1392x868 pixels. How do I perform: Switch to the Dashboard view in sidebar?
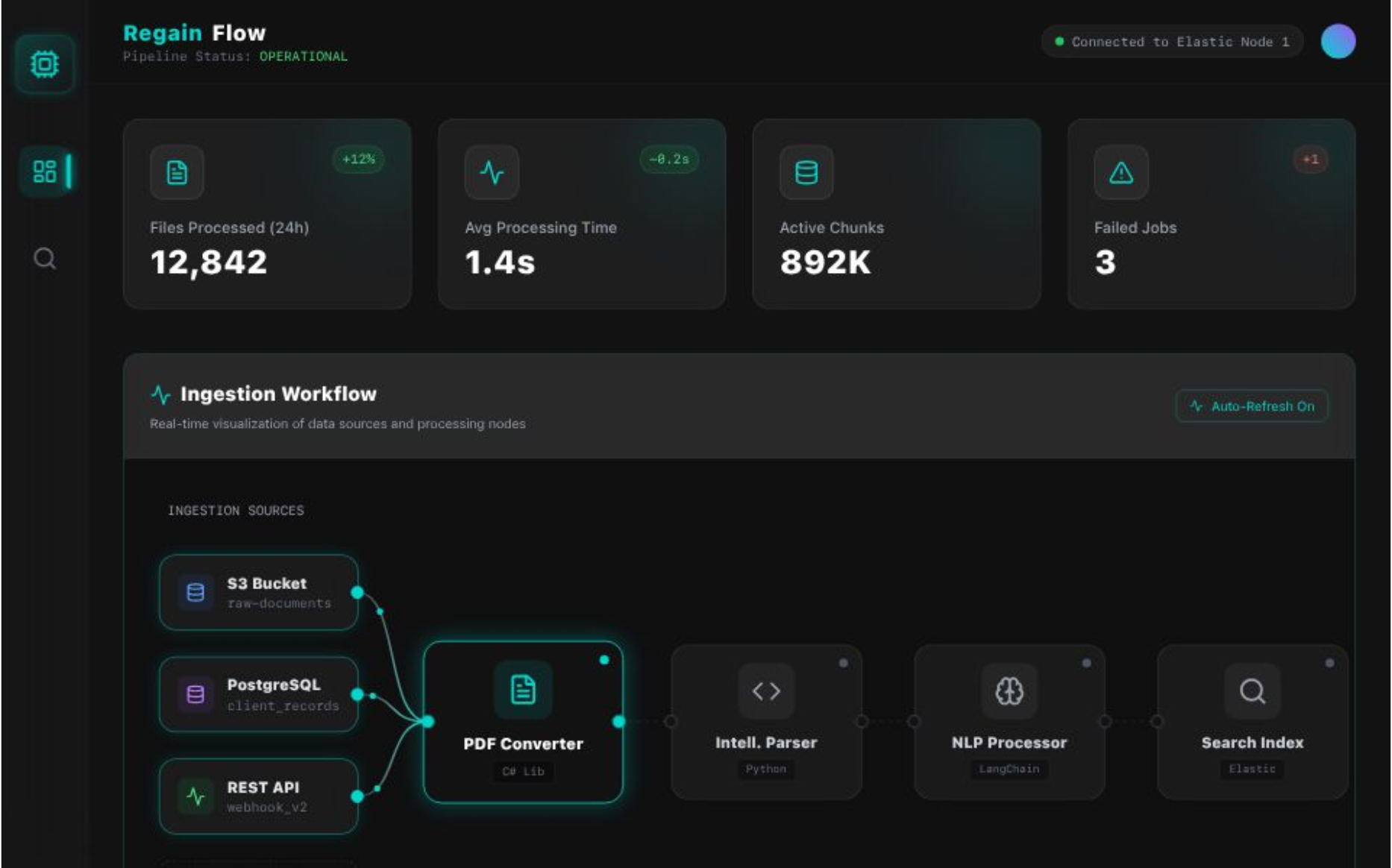45,172
